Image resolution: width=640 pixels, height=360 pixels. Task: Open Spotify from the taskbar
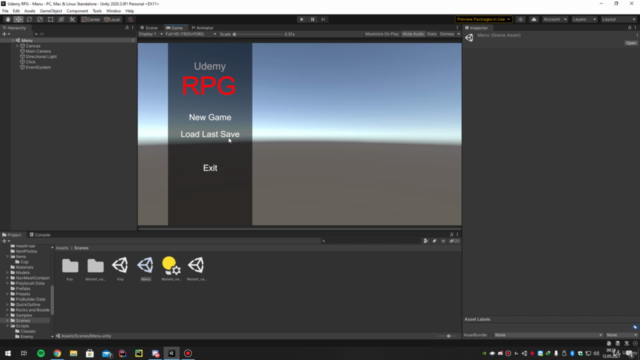tap(41, 353)
